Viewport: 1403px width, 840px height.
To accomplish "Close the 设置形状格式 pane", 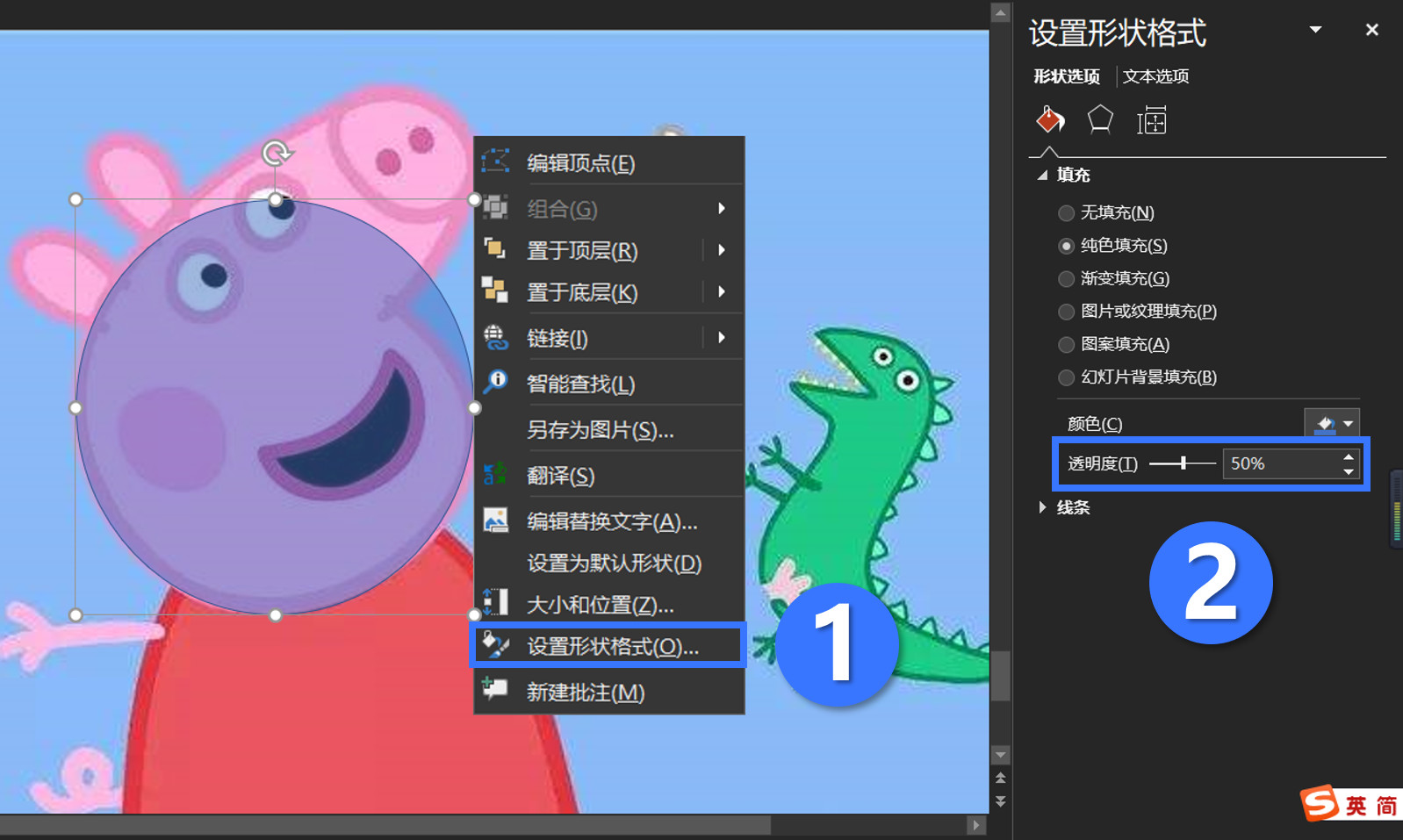I will [1372, 30].
